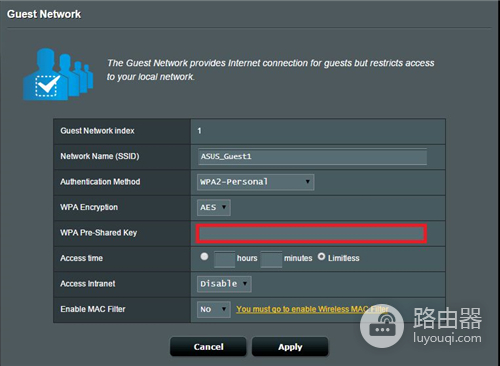The height and width of the screenshot is (366, 500).
Task: Click the luyouqi router watermark icon
Action: 382,325
